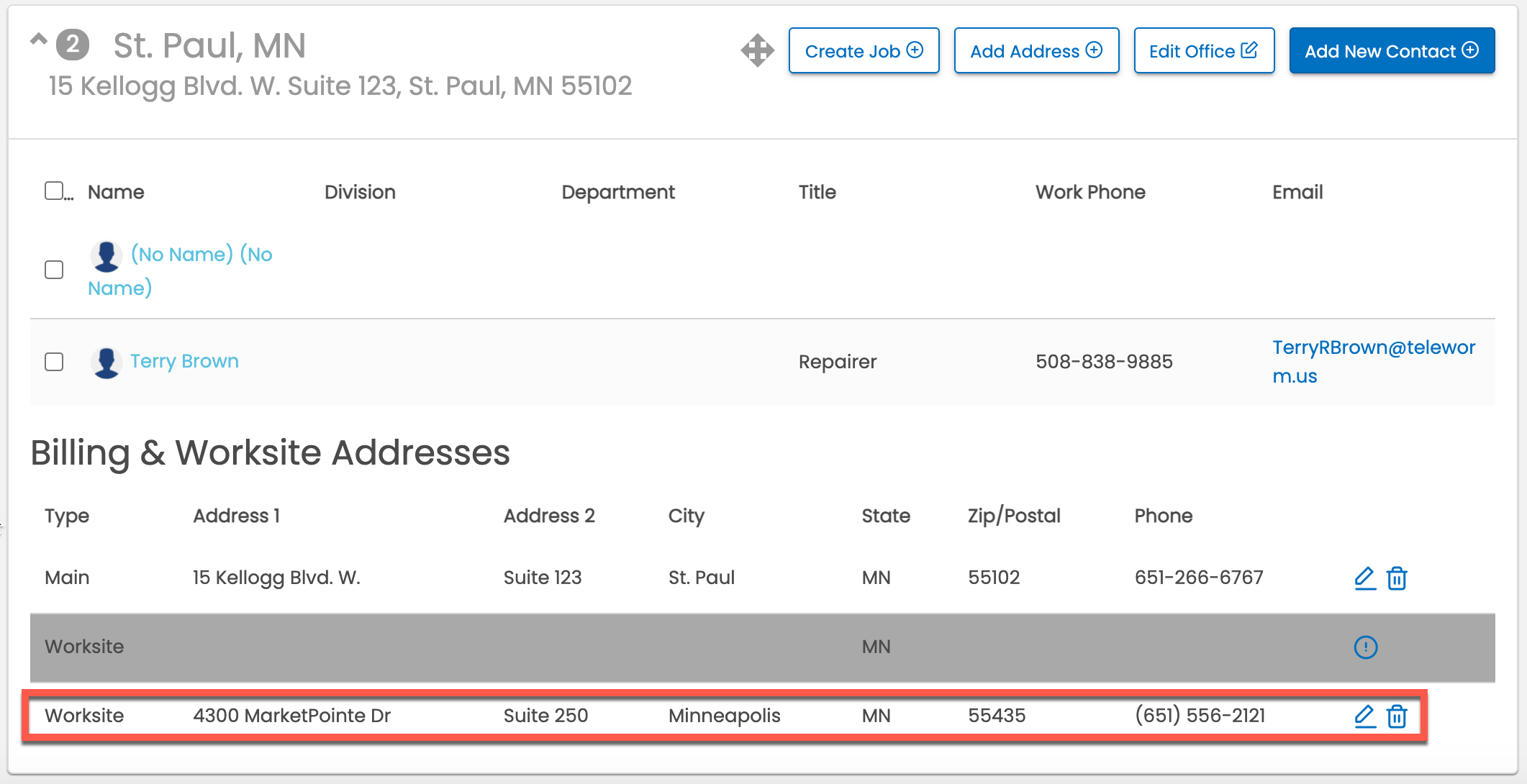Viewport: 1527px width, 784px height.
Task: Check the Terry Brown contact checkbox
Action: point(54,361)
